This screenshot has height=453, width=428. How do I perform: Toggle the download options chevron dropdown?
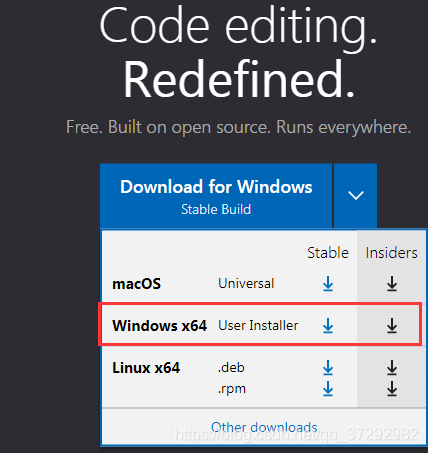tap(356, 196)
